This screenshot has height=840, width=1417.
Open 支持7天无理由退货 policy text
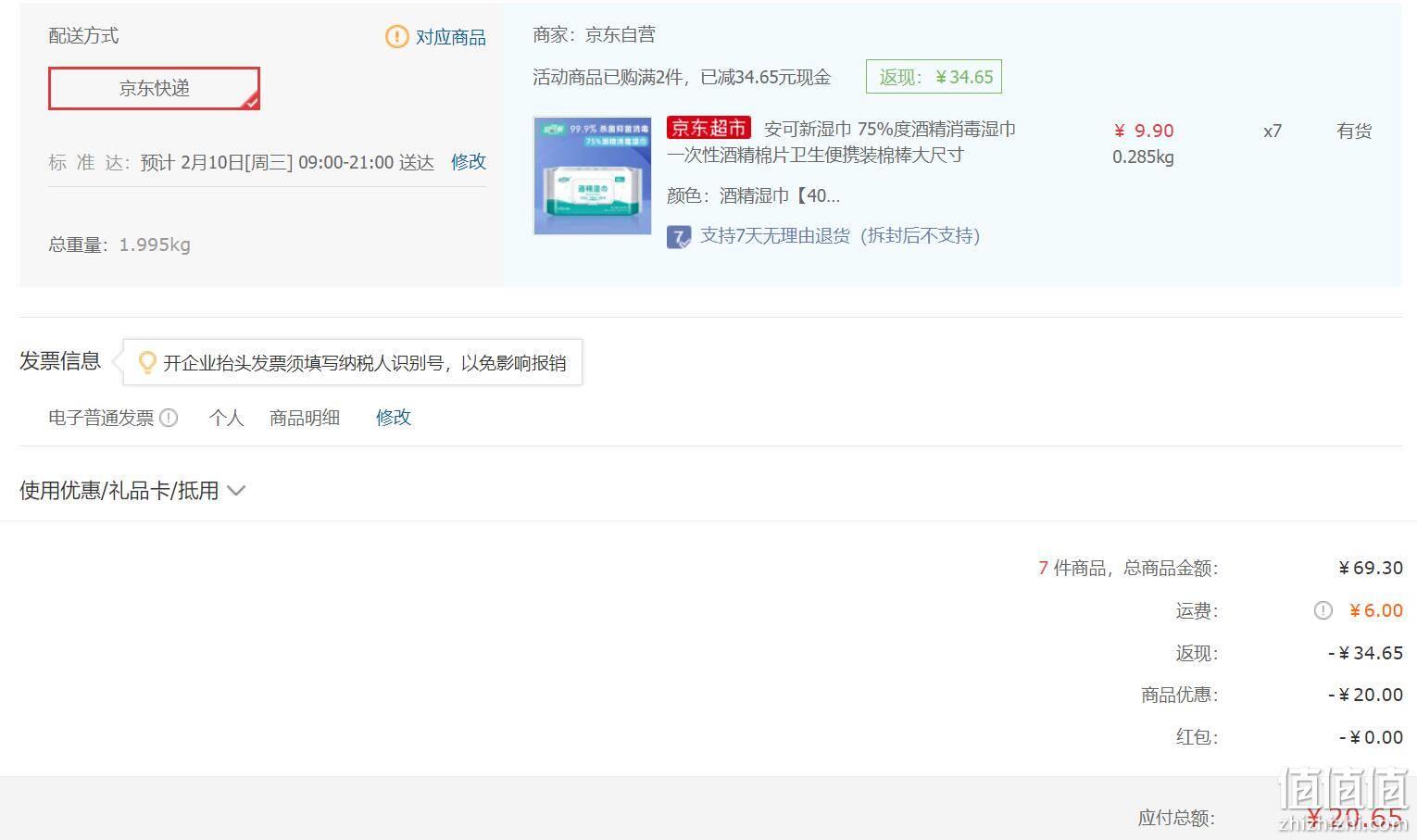[x=840, y=236]
